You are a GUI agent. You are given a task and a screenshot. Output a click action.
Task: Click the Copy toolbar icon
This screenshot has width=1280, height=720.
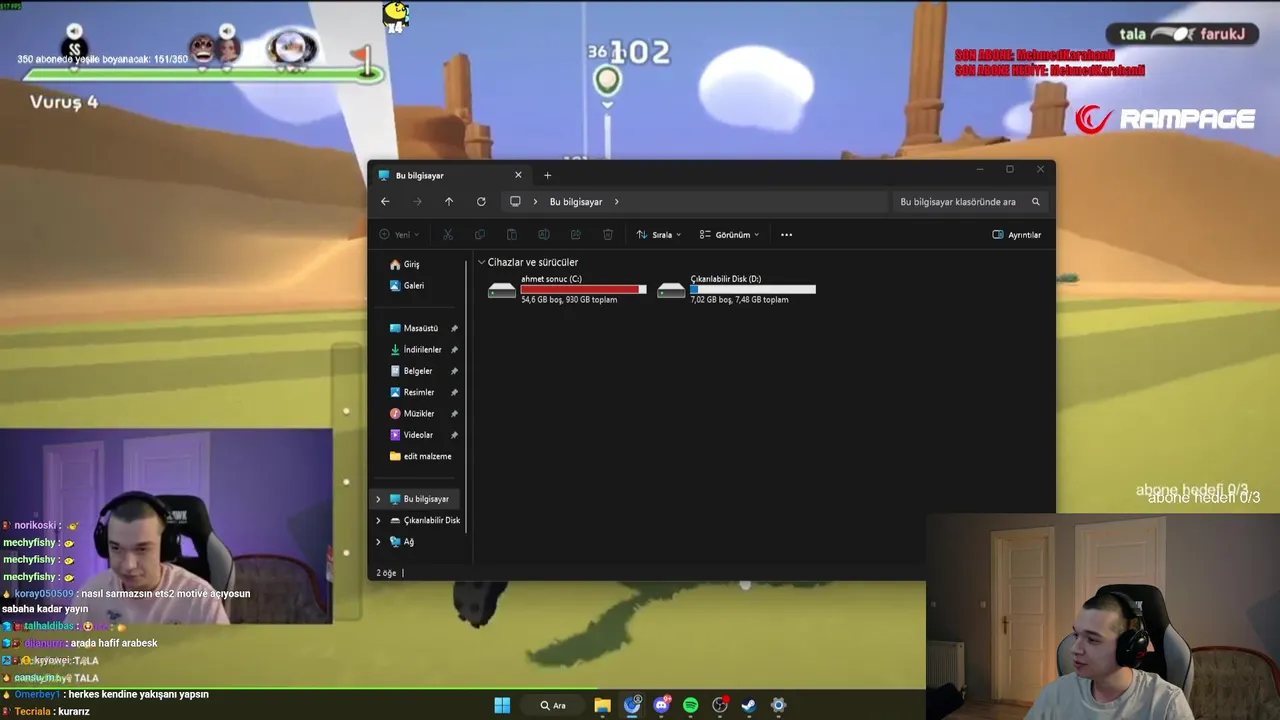pyautogui.click(x=480, y=235)
